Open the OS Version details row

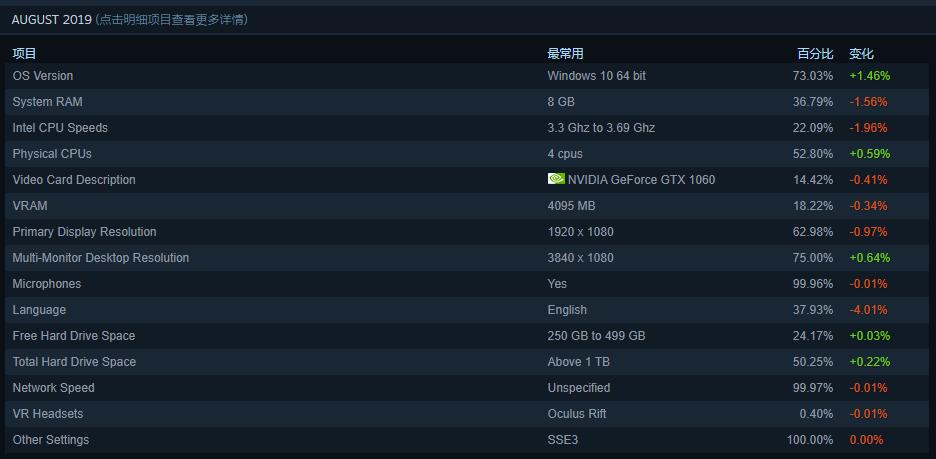[x=468, y=76]
